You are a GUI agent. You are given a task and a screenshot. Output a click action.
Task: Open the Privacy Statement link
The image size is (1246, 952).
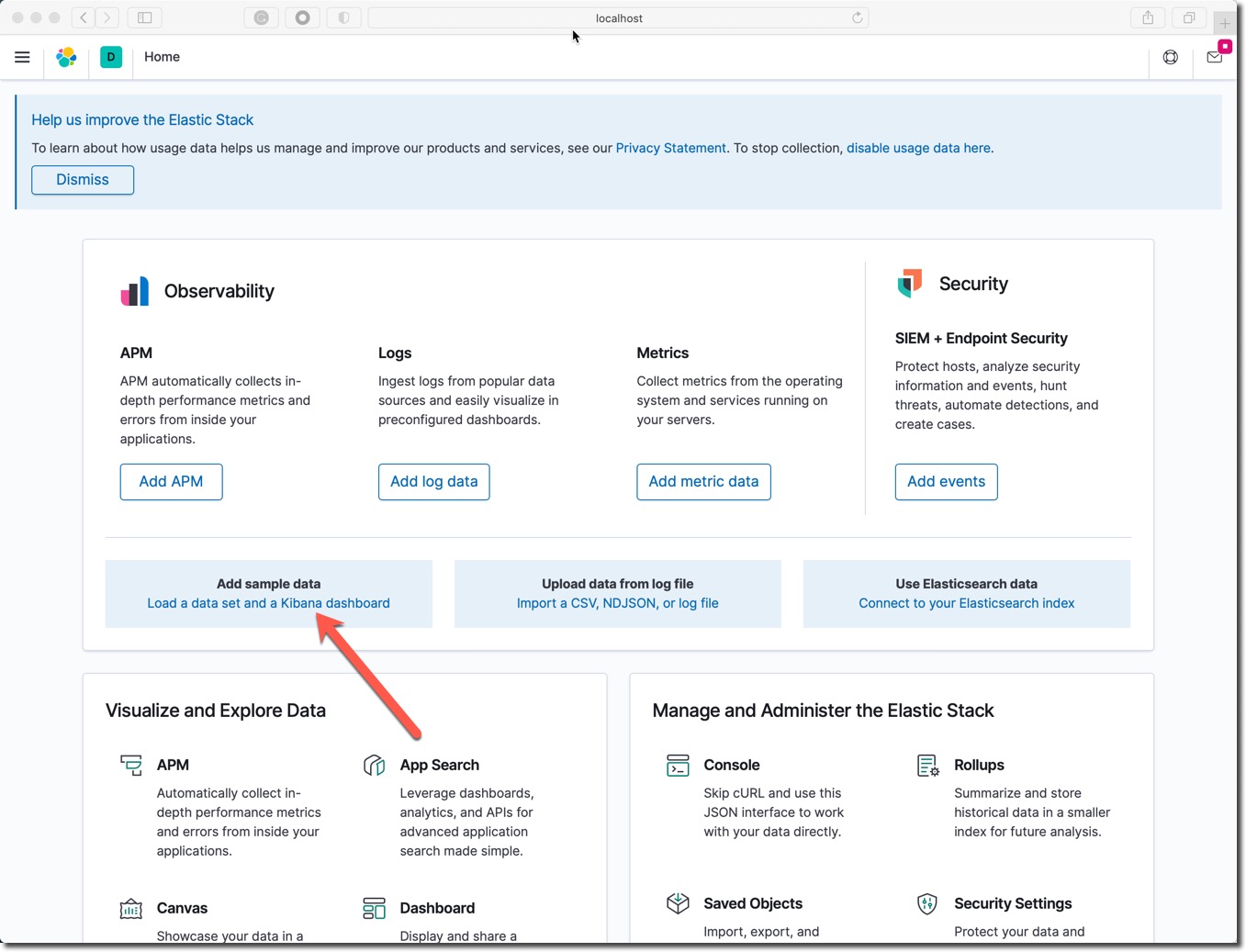pos(671,148)
